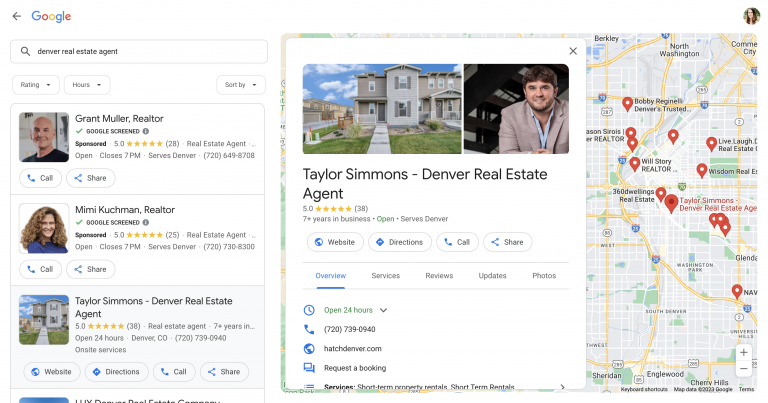The width and height of the screenshot is (768, 403).
Task: Visit the hatchdenver.com website link
Action: [353, 348]
